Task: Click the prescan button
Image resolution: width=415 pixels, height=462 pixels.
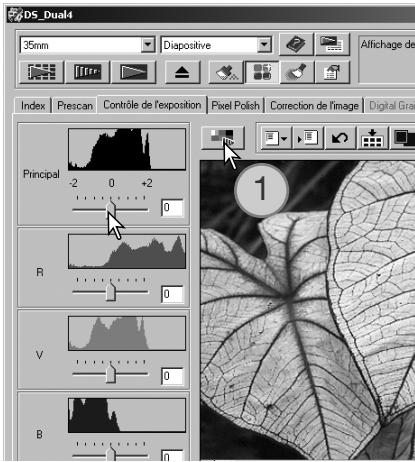Action: click(x=87, y=72)
